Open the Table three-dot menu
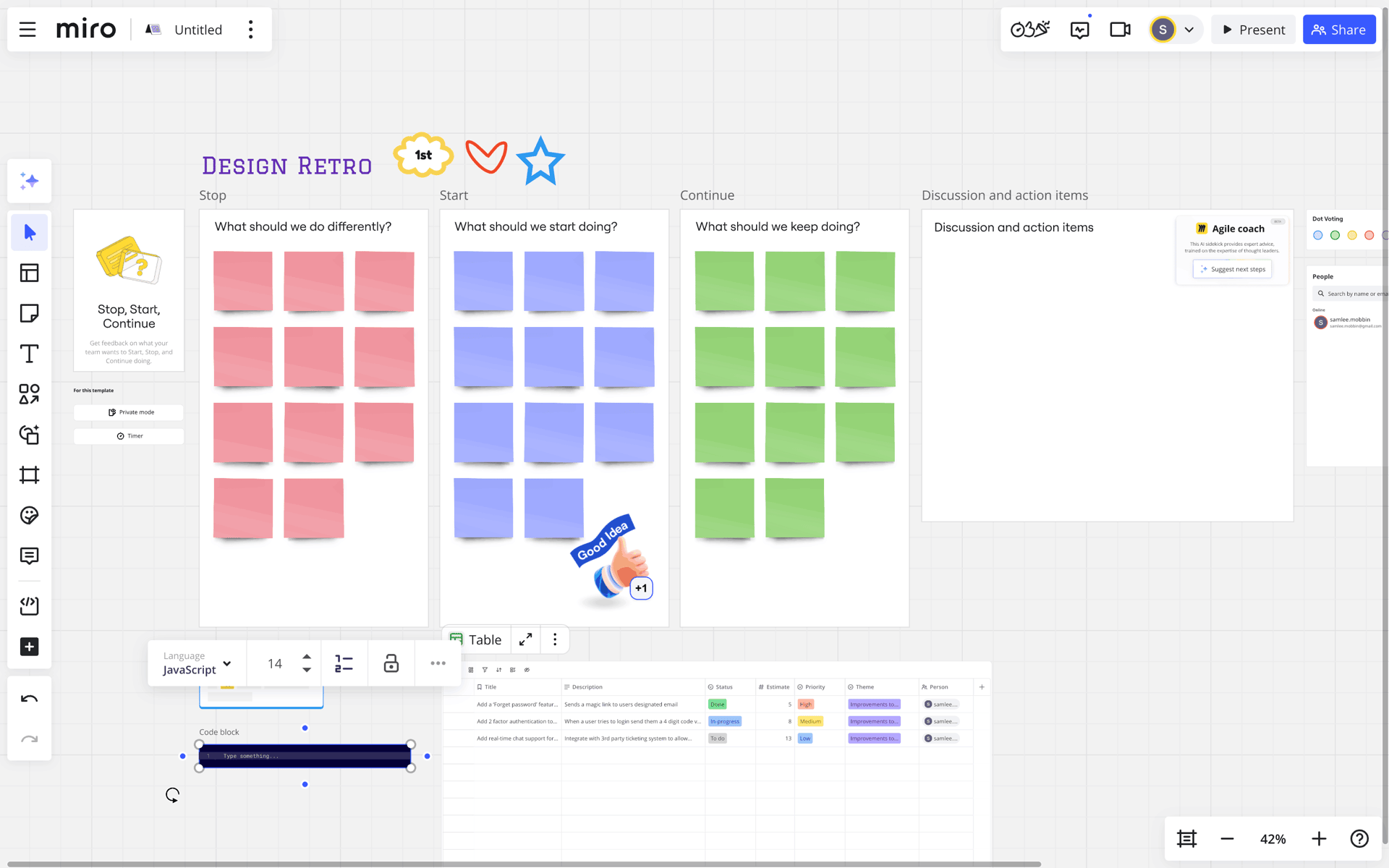This screenshot has height=868, width=1389. pyautogui.click(x=555, y=639)
